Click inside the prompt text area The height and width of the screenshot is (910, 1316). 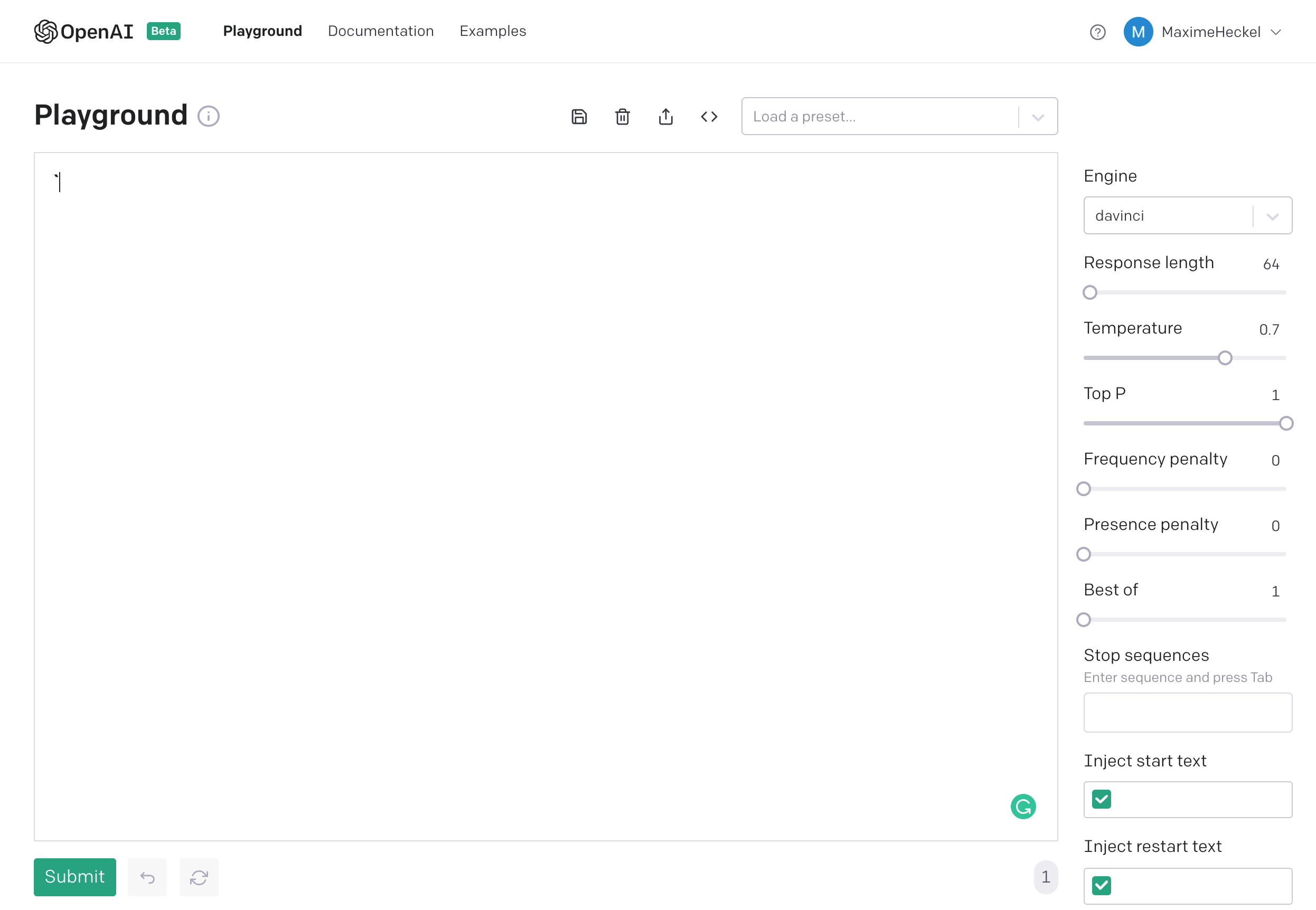pyautogui.click(x=546, y=496)
